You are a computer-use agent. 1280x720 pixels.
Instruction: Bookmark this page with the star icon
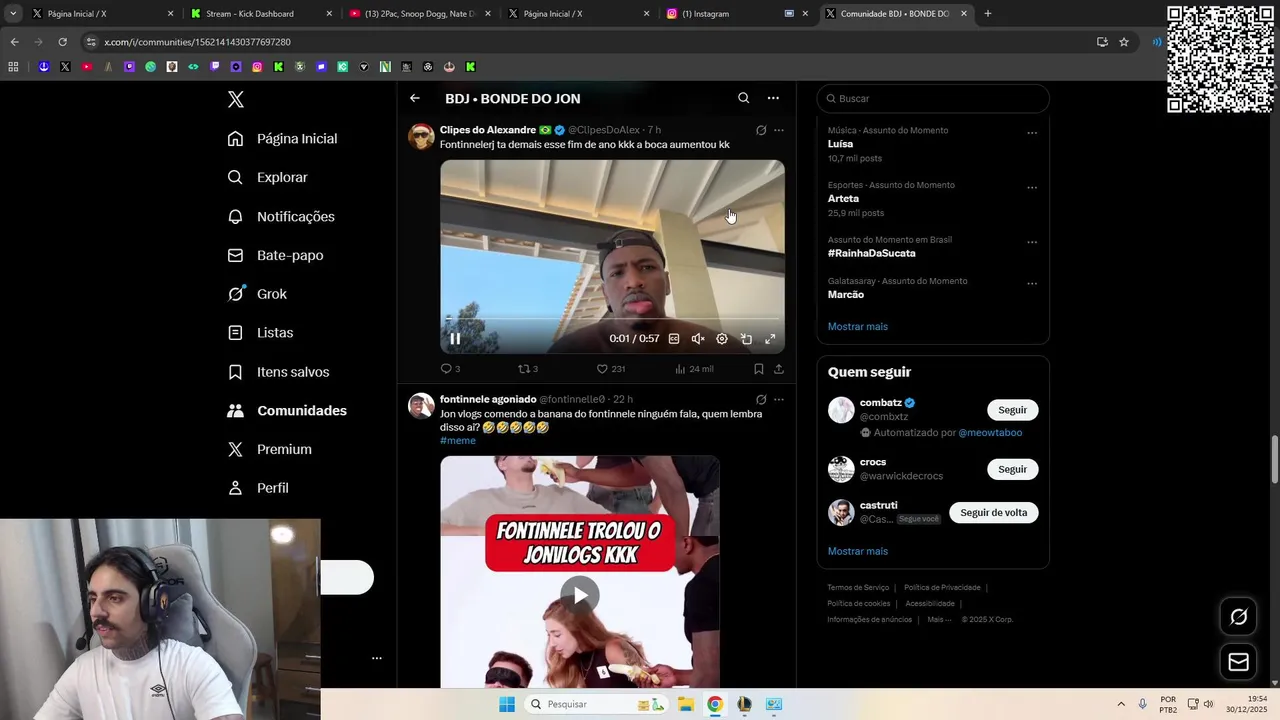tap(1124, 42)
